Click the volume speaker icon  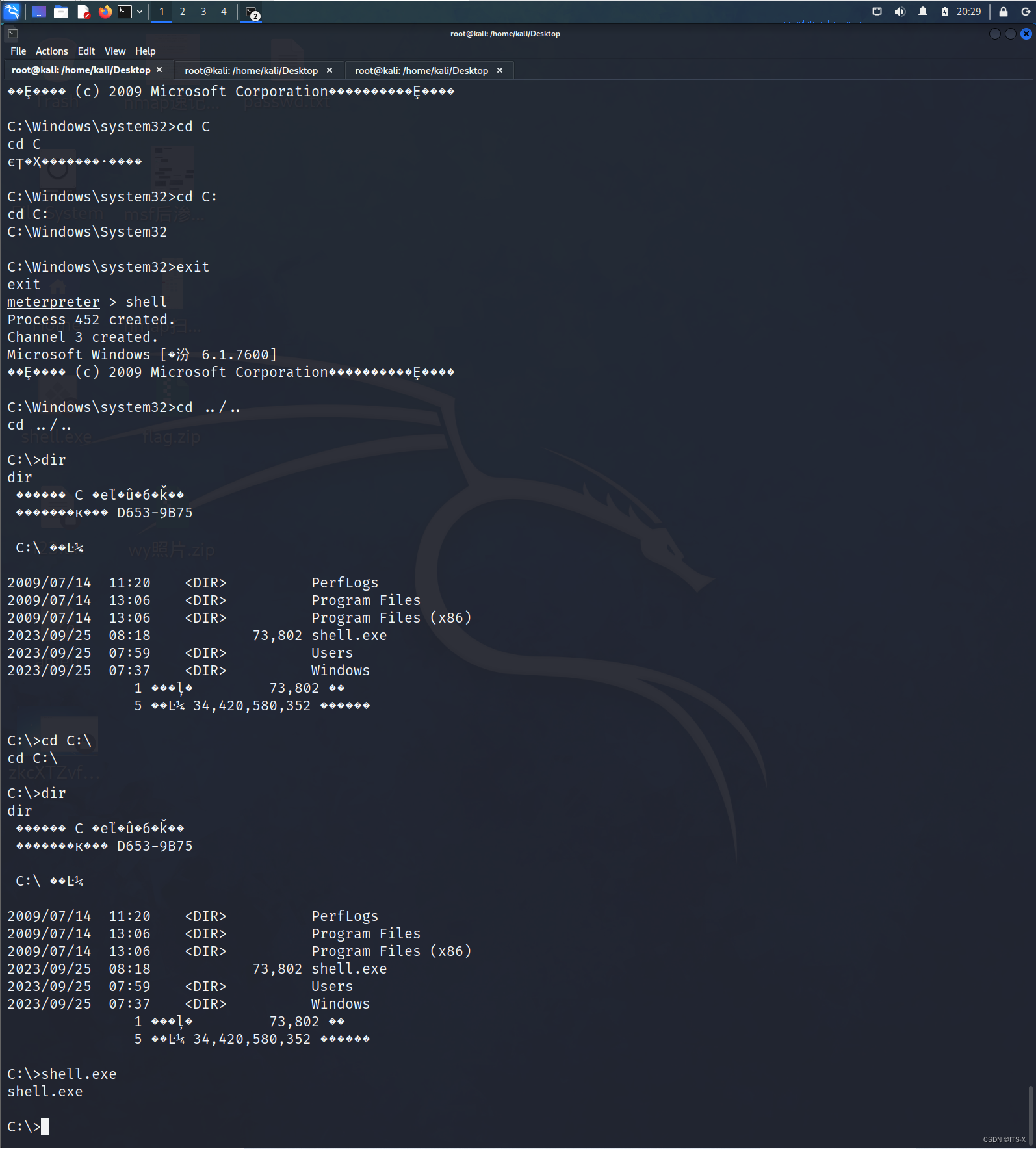pos(900,12)
